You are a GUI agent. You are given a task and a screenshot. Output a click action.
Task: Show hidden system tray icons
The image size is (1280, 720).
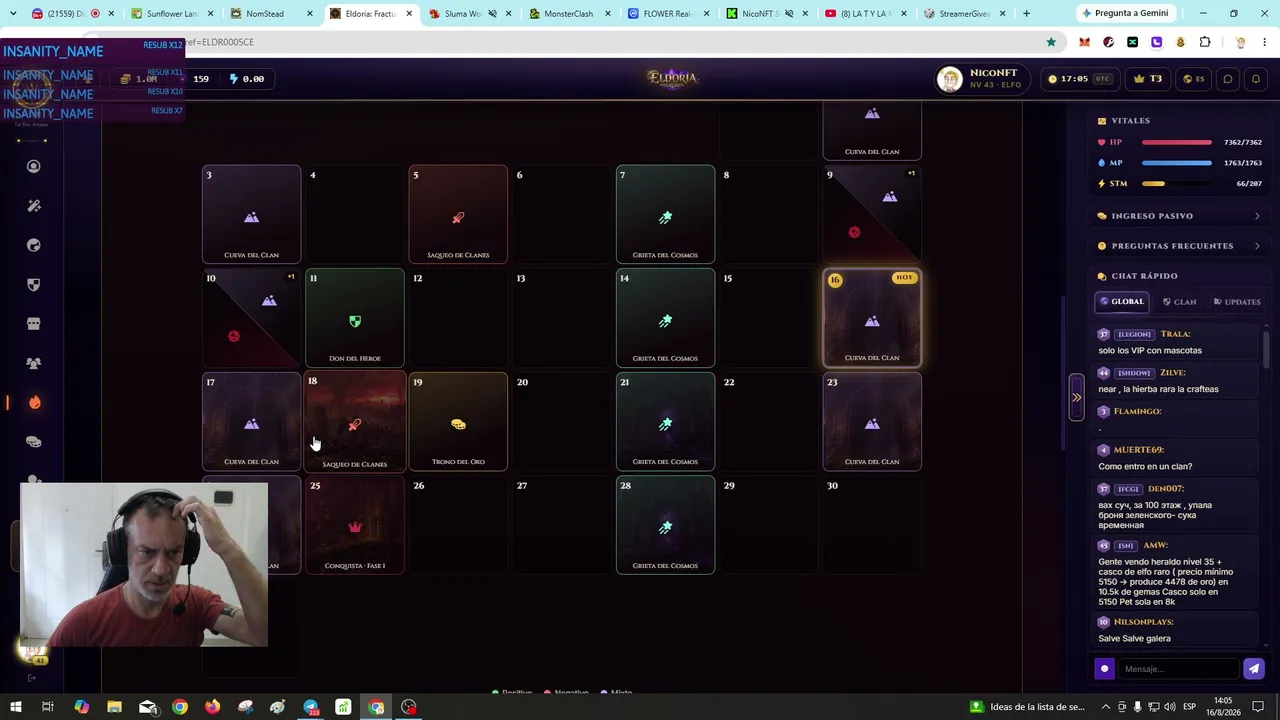tap(1105, 707)
